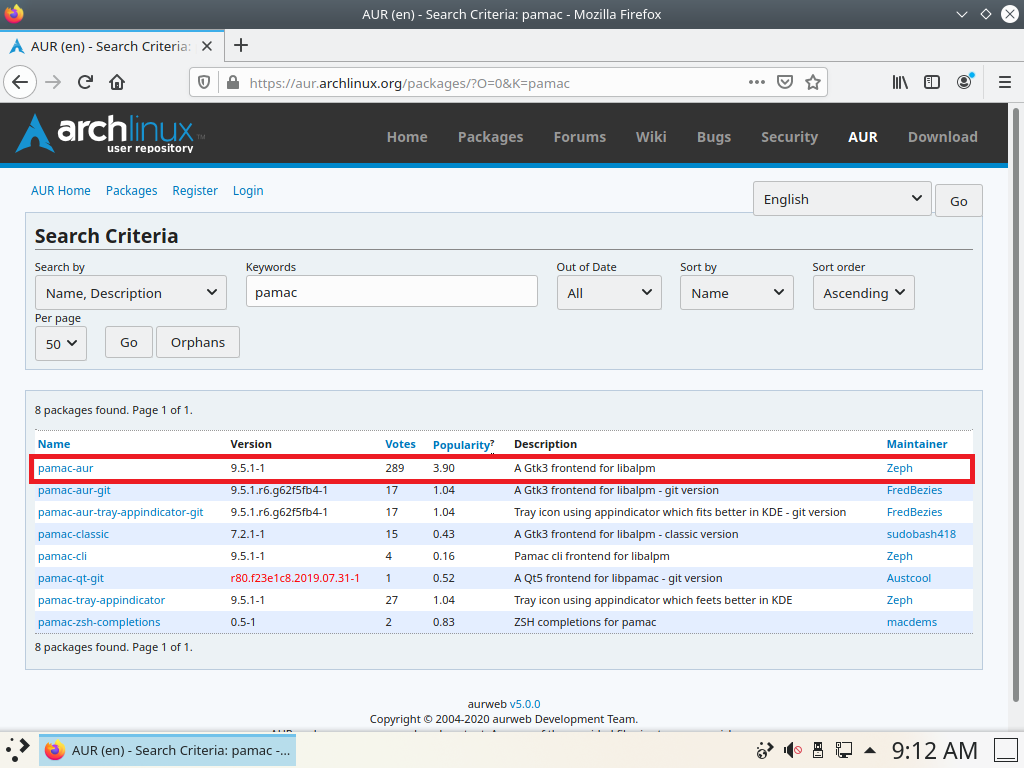Open the Firefox account icon

point(964,82)
